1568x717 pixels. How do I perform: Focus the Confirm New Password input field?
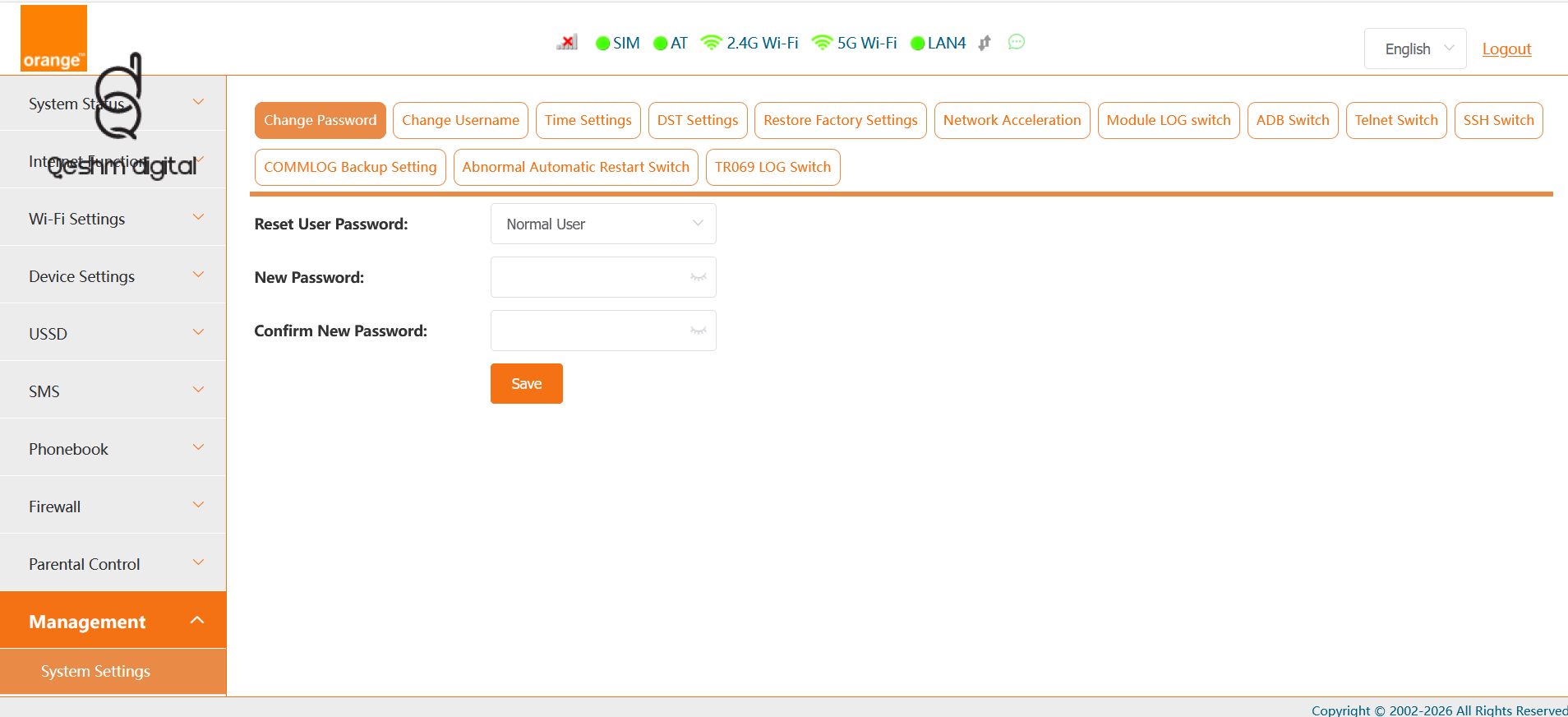[x=603, y=331]
